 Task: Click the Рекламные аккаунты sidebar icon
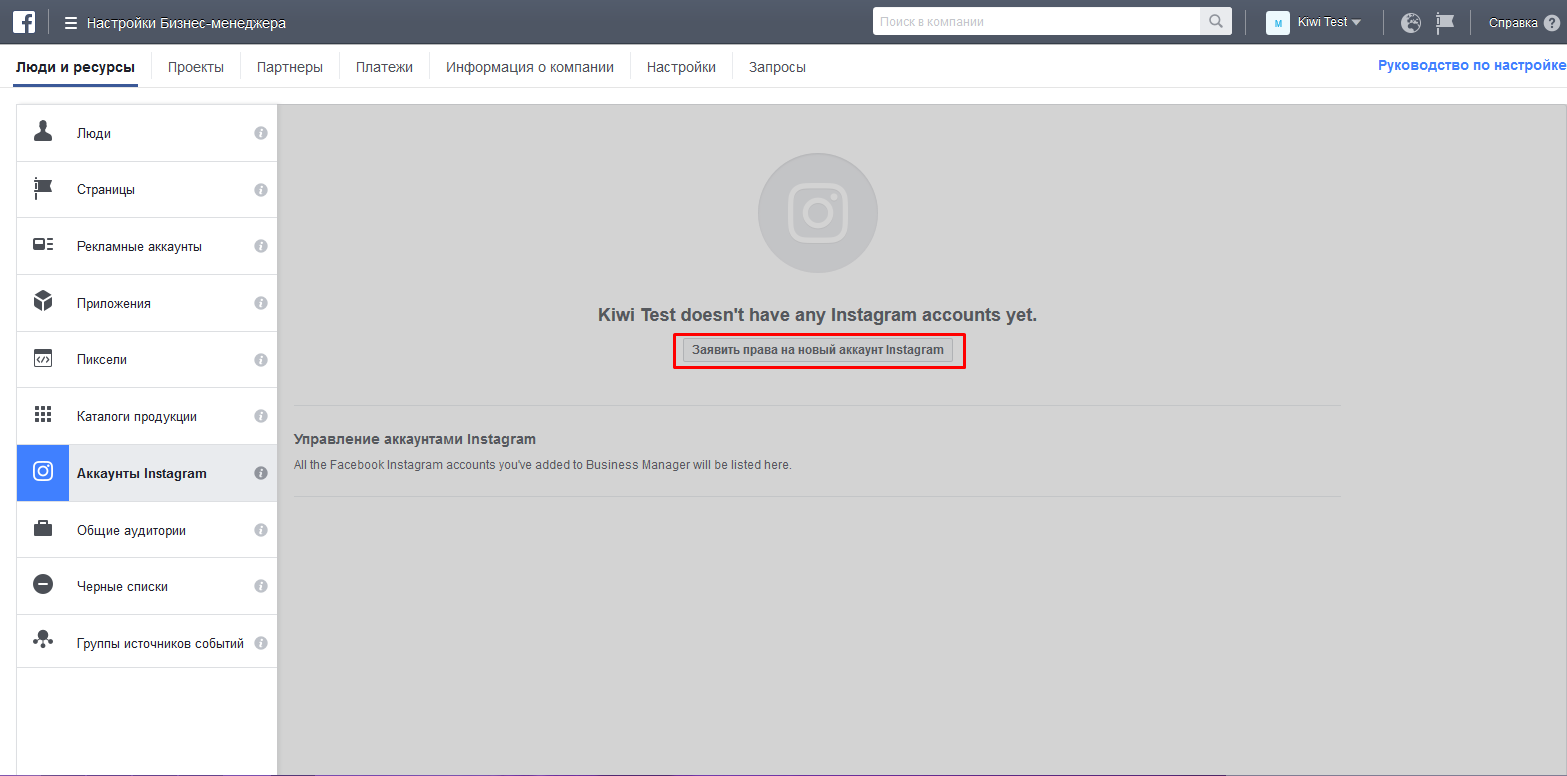(x=43, y=245)
